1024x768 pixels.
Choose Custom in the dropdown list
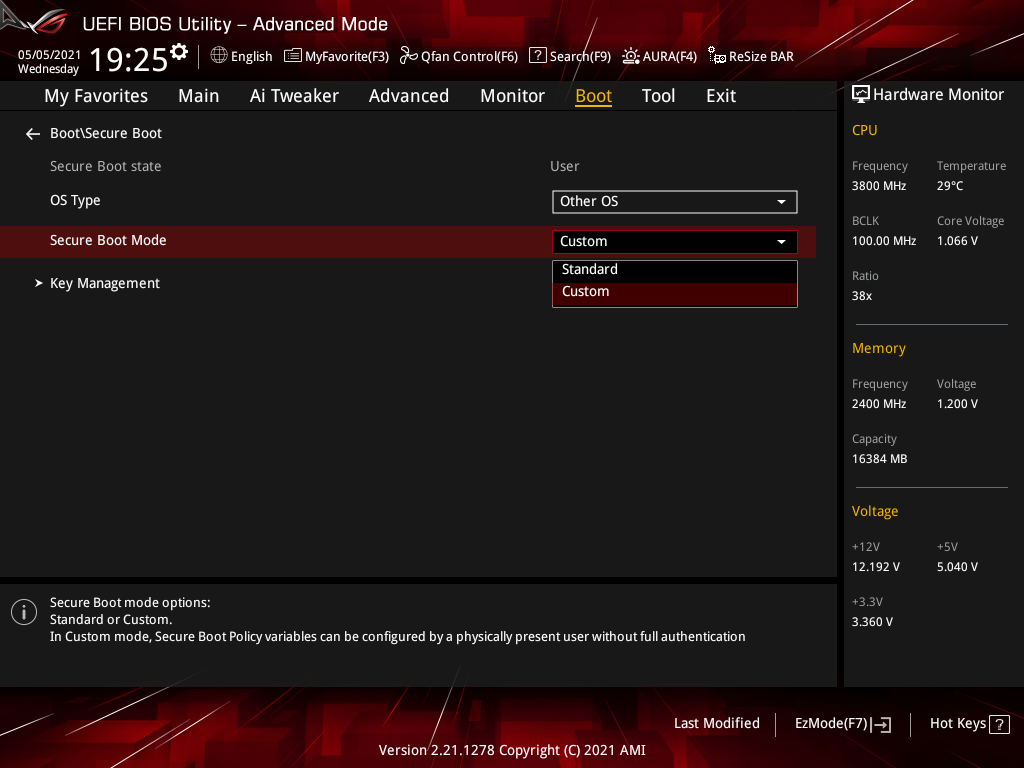(675, 293)
